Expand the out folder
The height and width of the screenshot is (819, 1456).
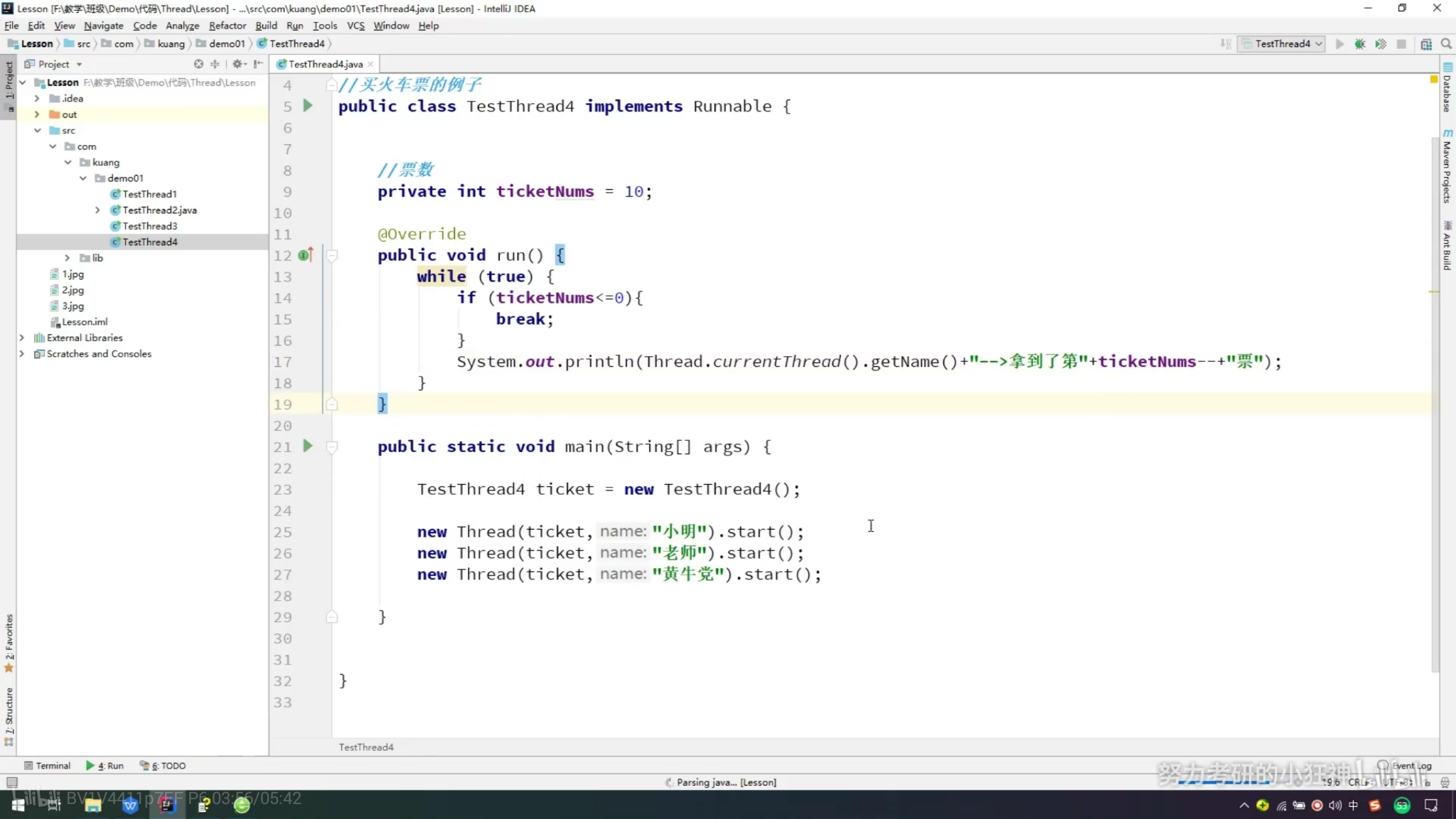[x=37, y=114]
